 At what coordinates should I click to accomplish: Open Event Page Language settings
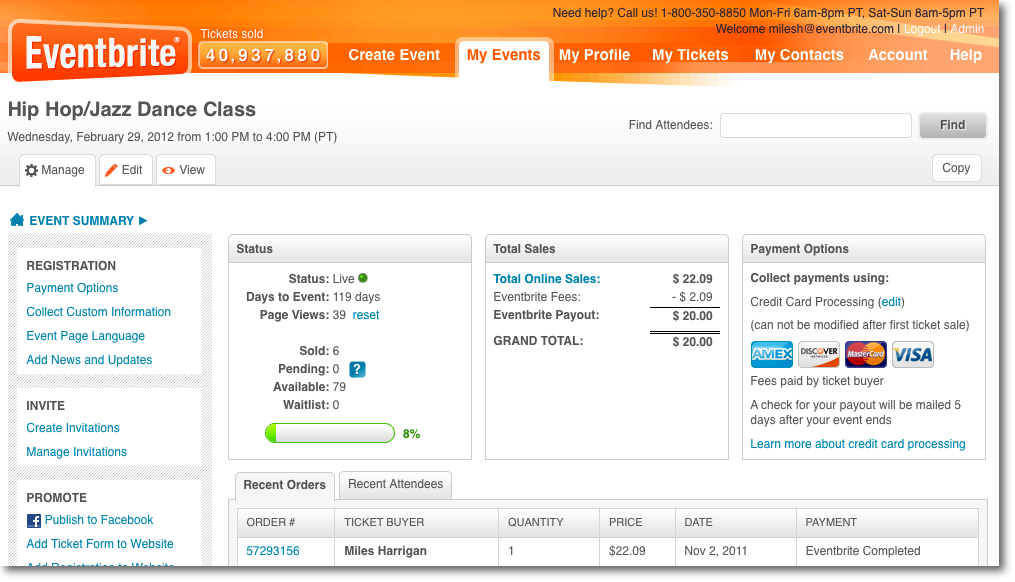click(85, 336)
